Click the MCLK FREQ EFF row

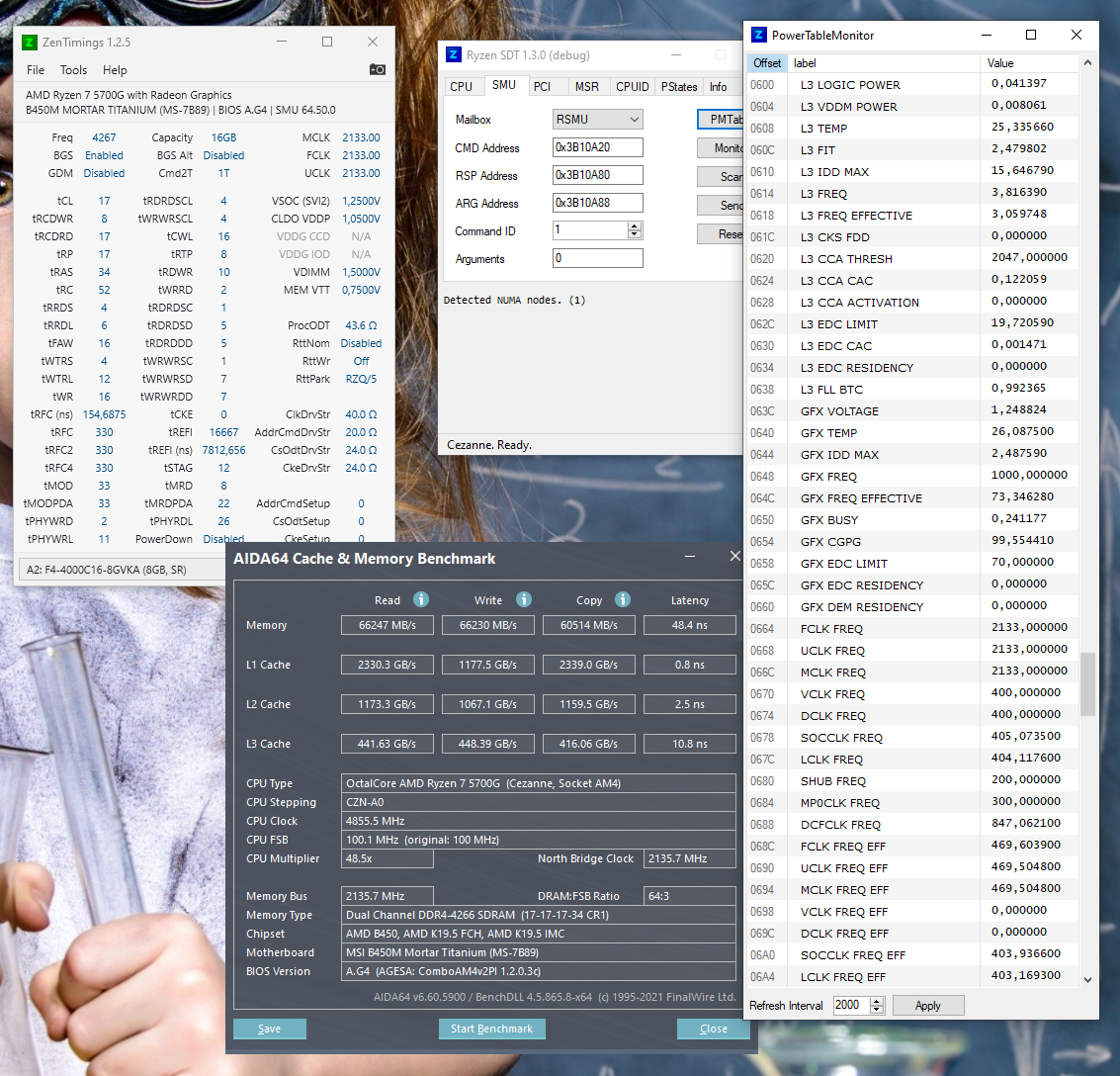912,889
